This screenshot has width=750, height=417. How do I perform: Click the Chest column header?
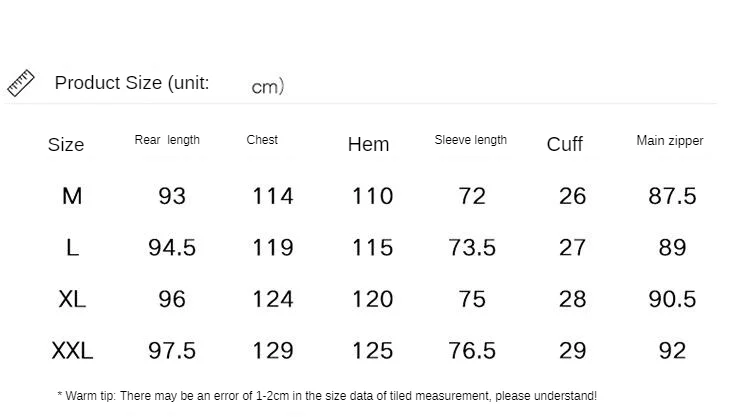262,140
